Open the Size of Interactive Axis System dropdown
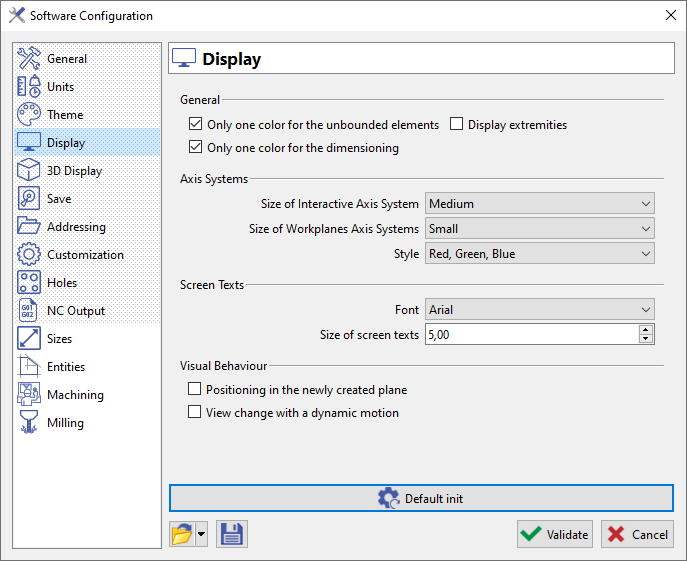The image size is (687, 561). tap(539, 204)
